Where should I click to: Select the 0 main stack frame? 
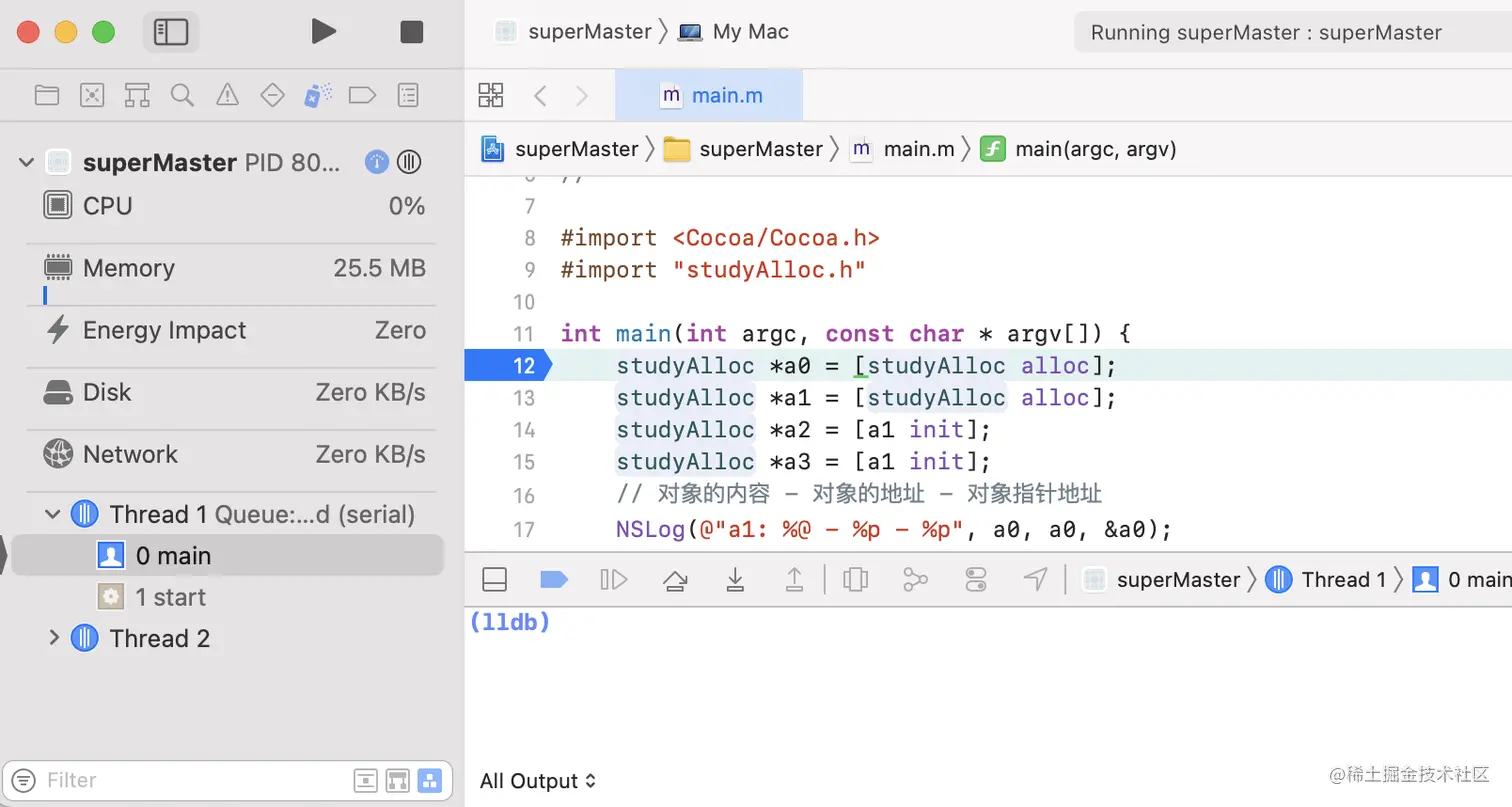[x=228, y=556]
